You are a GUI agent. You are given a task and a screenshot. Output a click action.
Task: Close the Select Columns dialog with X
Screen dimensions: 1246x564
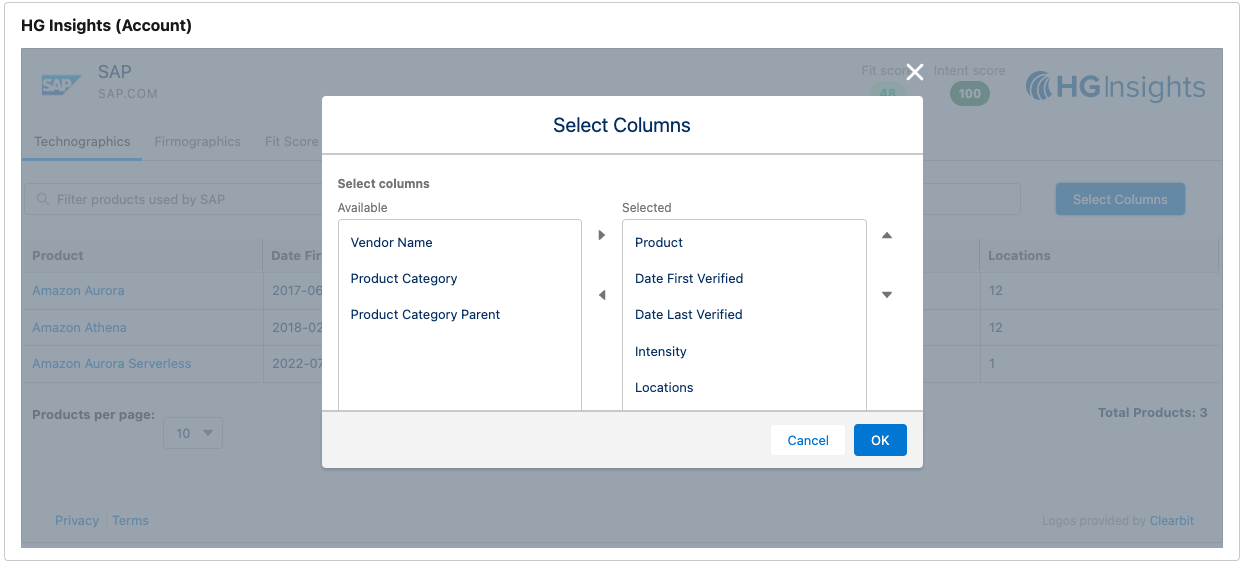click(914, 71)
